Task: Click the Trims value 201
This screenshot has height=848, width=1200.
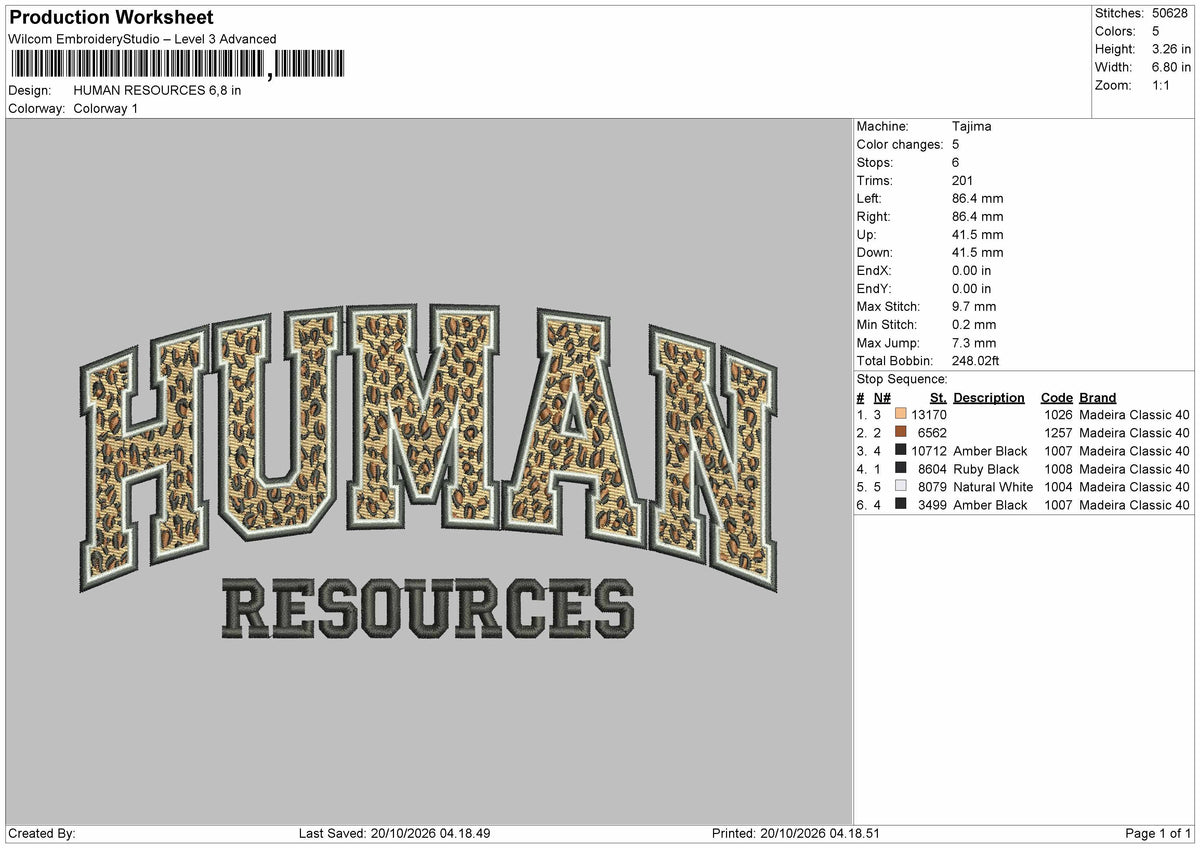Action: click(963, 180)
